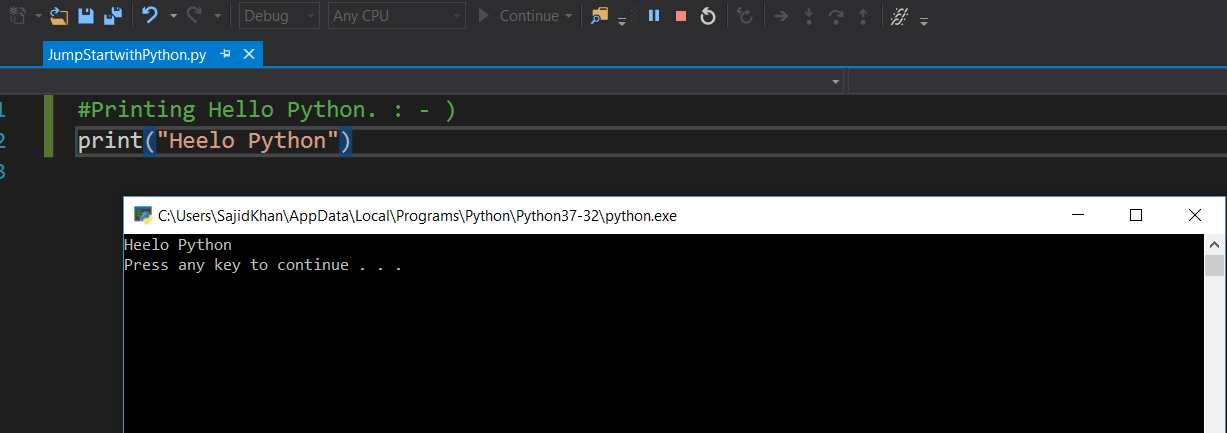Pause debugging with the Break All icon
Image resolution: width=1227 pixels, height=433 pixels.
(654, 16)
